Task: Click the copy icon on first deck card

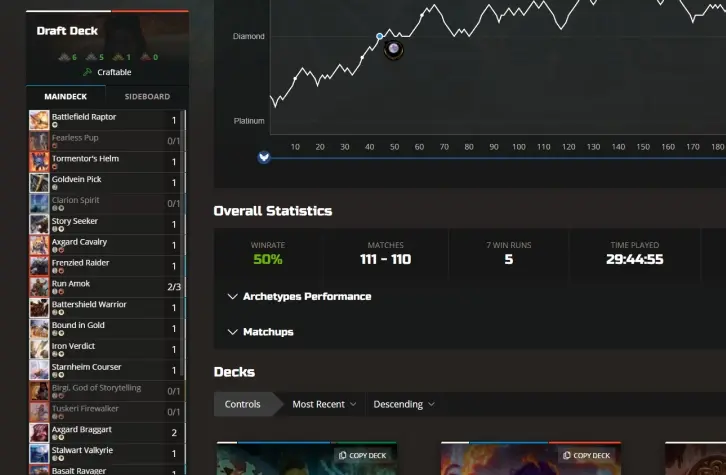Action: [x=342, y=455]
